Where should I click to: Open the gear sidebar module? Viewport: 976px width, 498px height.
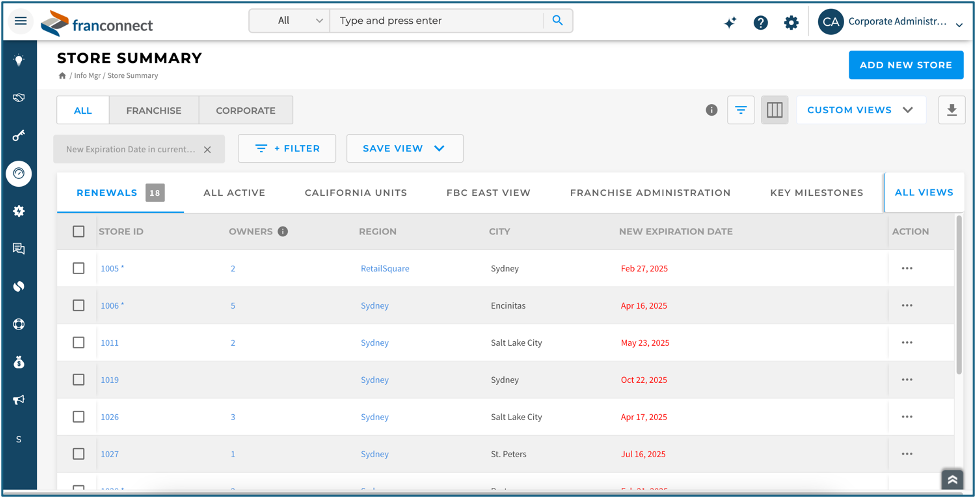coord(19,211)
